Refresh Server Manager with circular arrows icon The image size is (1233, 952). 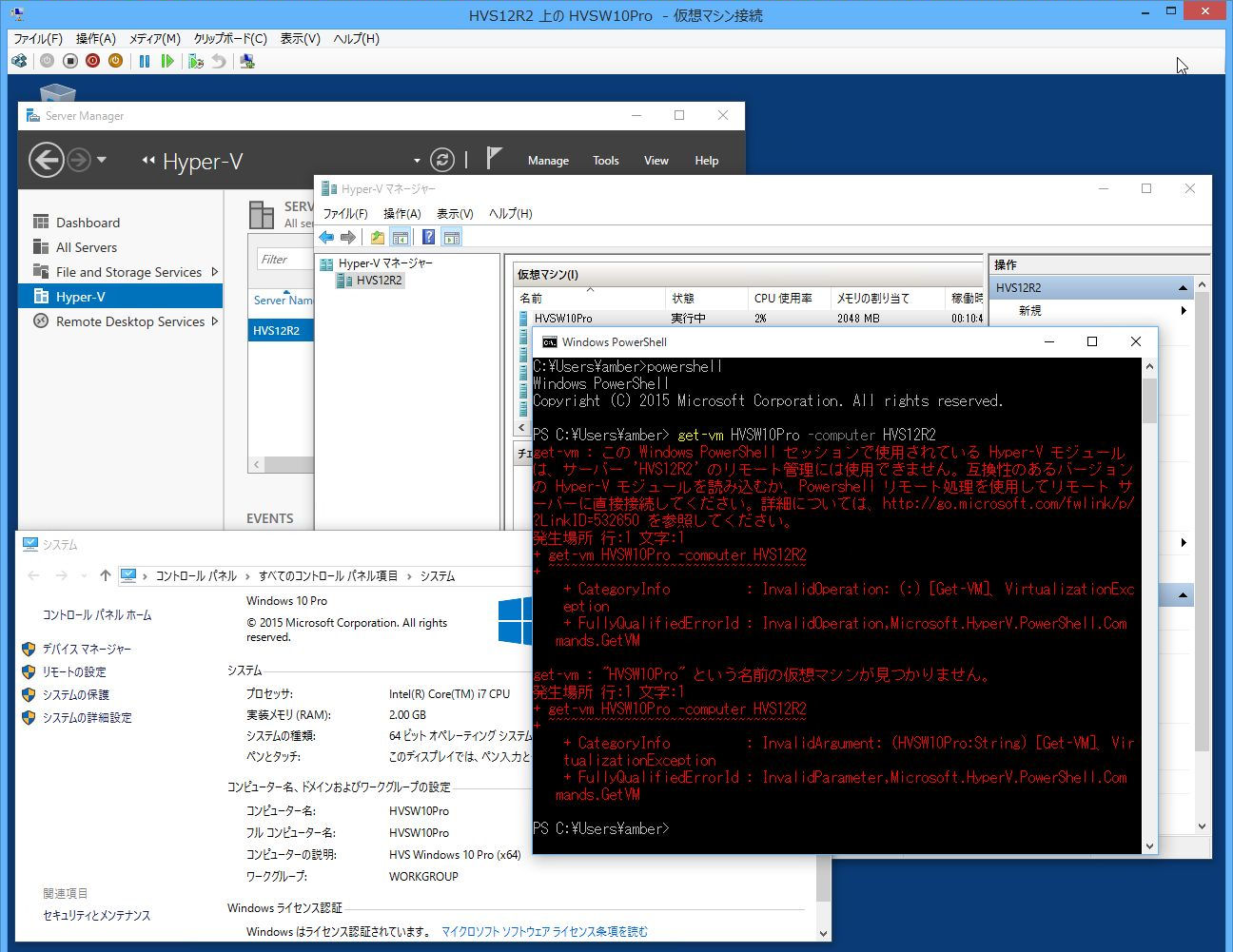pyautogui.click(x=441, y=160)
